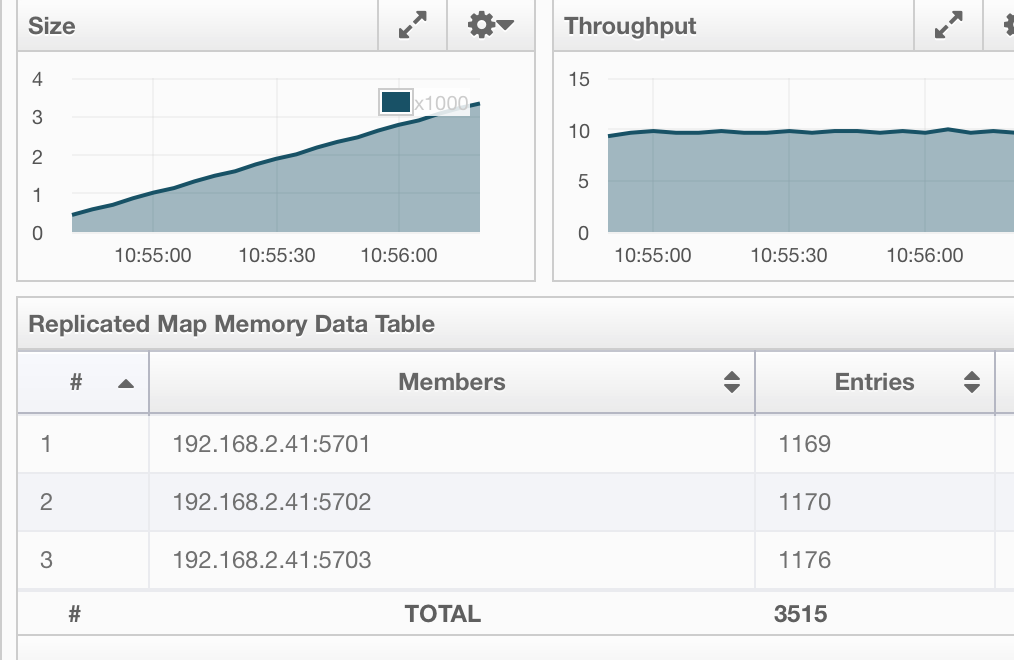Sort by Entries column arrows

tap(971, 382)
